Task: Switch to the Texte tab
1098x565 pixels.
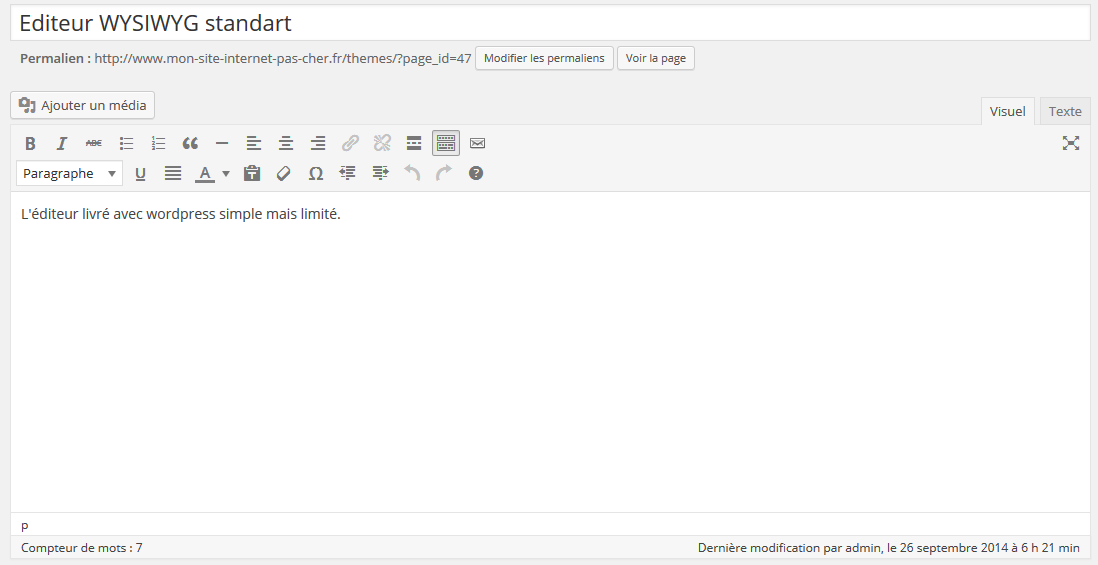Action: click(x=1064, y=111)
